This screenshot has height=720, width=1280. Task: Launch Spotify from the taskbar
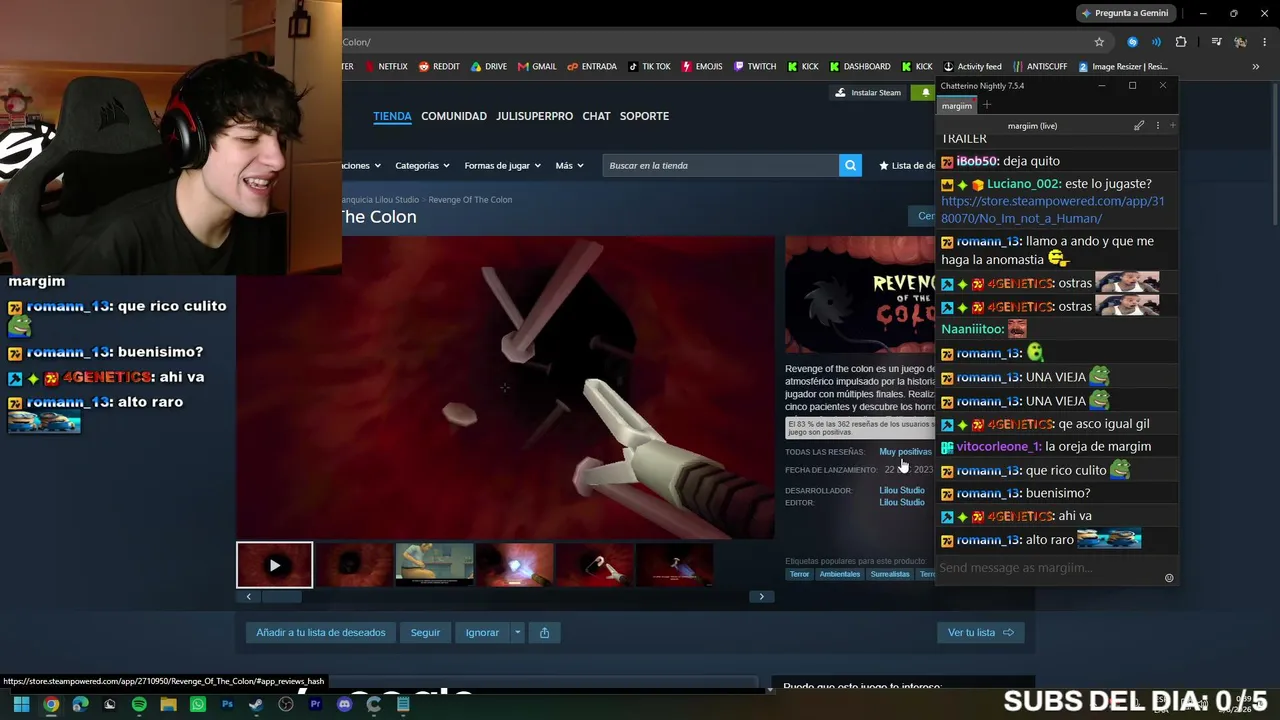(x=139, y=704)
